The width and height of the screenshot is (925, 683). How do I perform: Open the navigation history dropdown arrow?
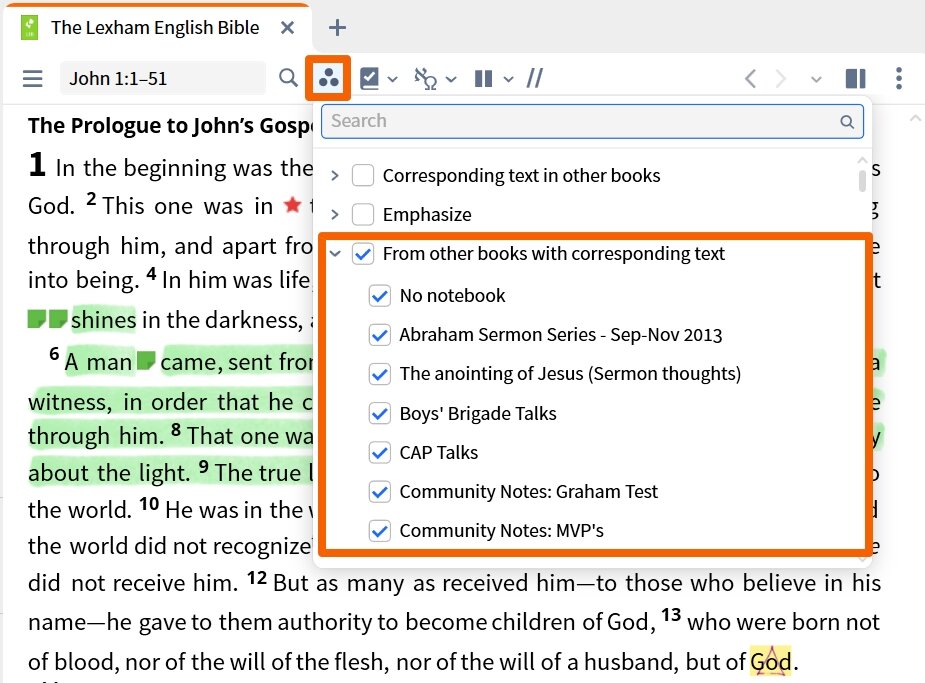(816, 79)
